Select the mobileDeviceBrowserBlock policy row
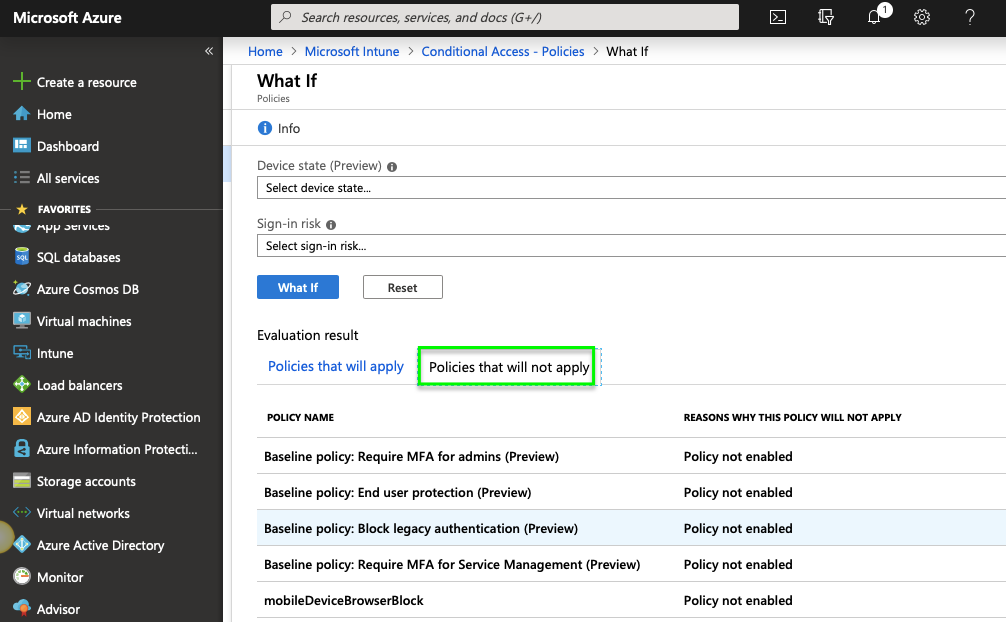 click(631, 600)
